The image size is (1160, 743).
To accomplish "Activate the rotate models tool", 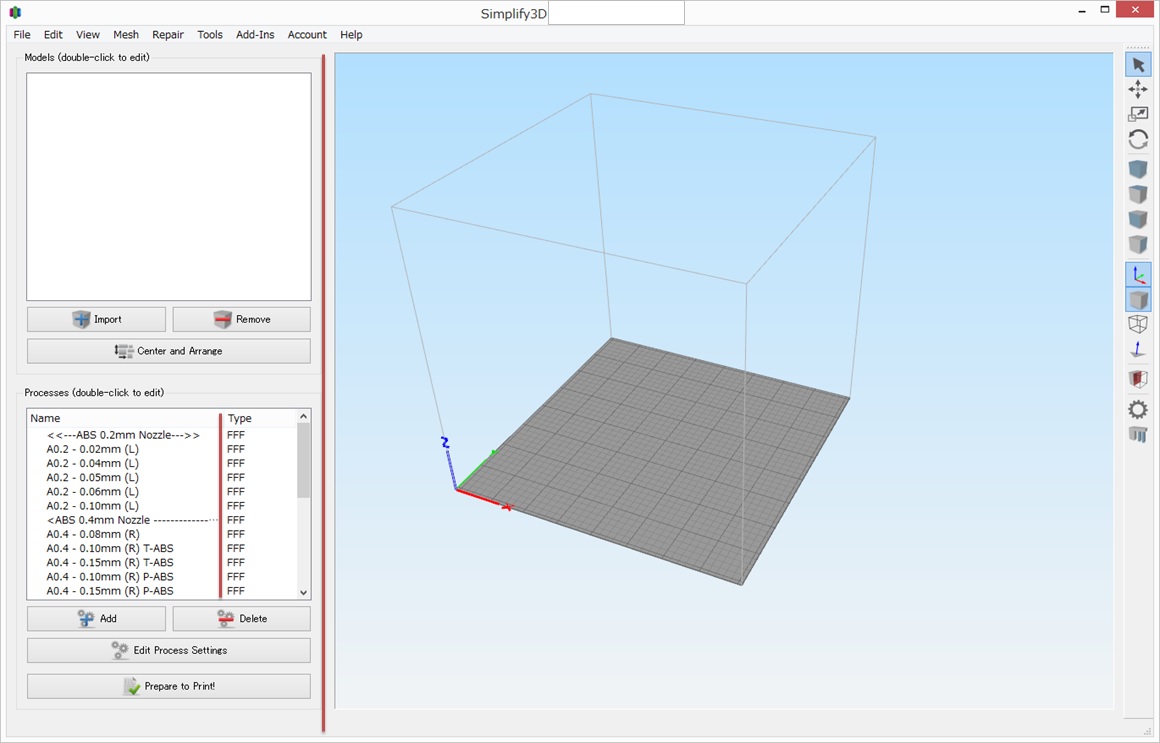I will click(1138, 139).
